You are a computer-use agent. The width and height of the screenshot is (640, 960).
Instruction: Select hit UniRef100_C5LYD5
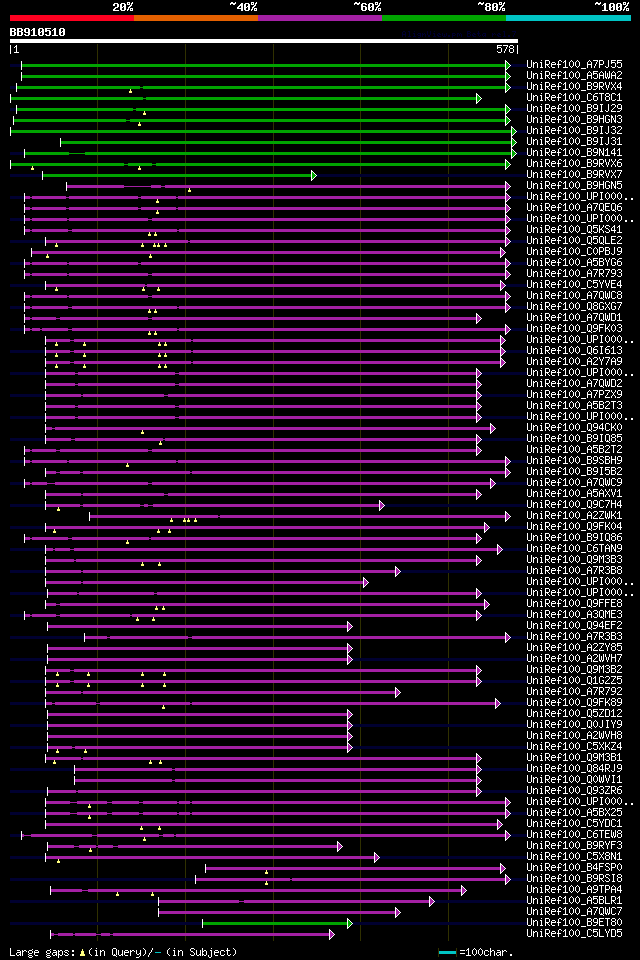pos(574,935)
